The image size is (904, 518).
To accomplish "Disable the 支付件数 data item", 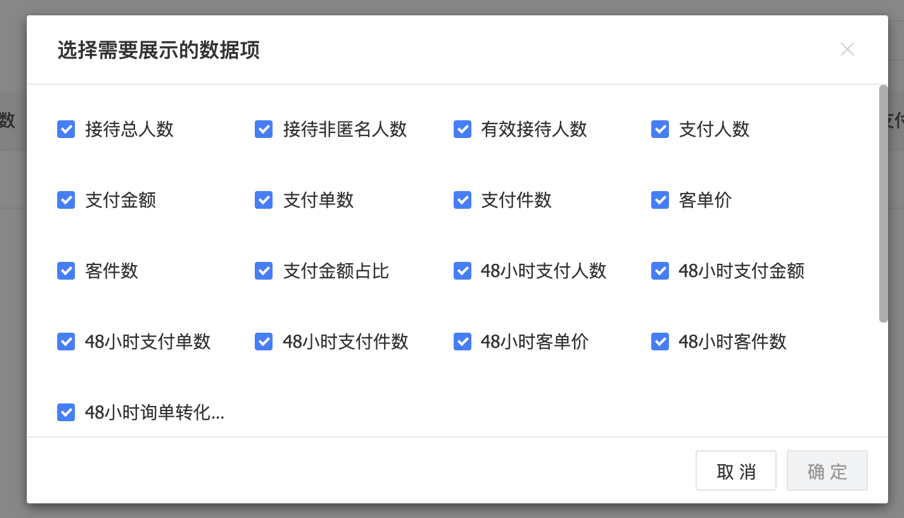I will click(462, 200).
